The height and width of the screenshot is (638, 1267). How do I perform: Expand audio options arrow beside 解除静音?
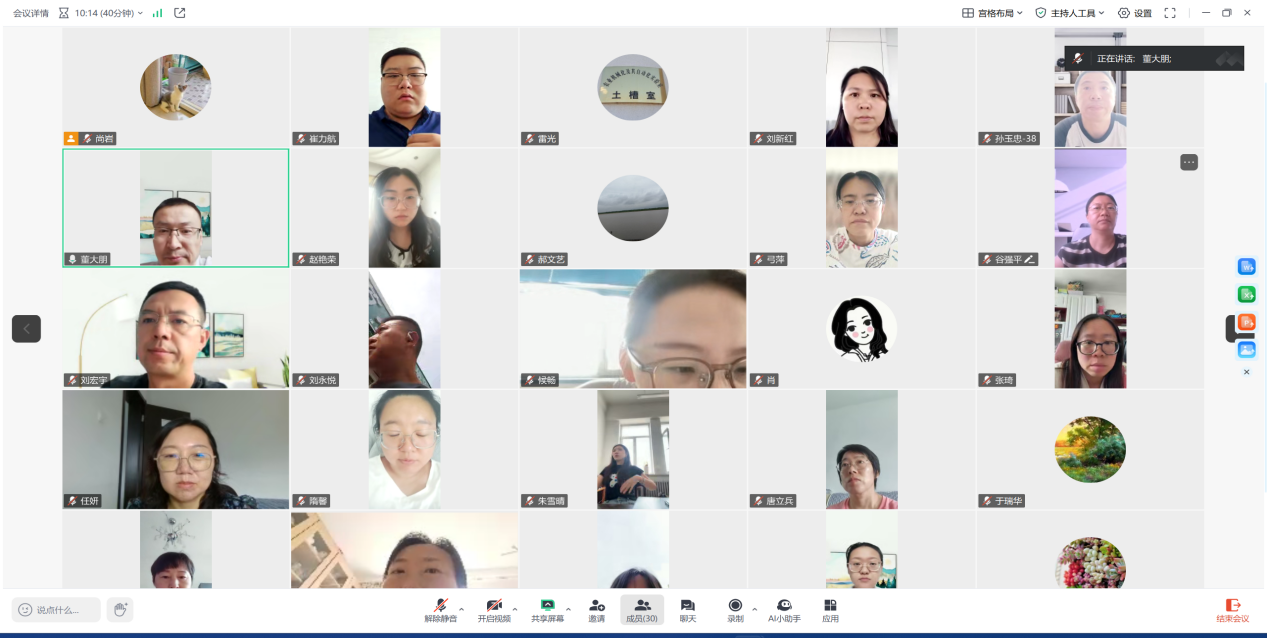pos(461,608)
